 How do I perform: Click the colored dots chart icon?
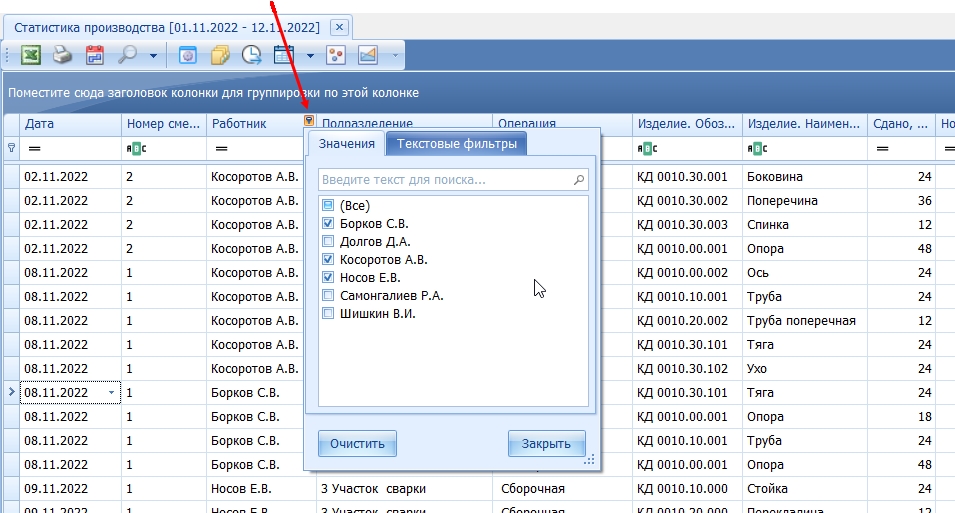[336, 55]
